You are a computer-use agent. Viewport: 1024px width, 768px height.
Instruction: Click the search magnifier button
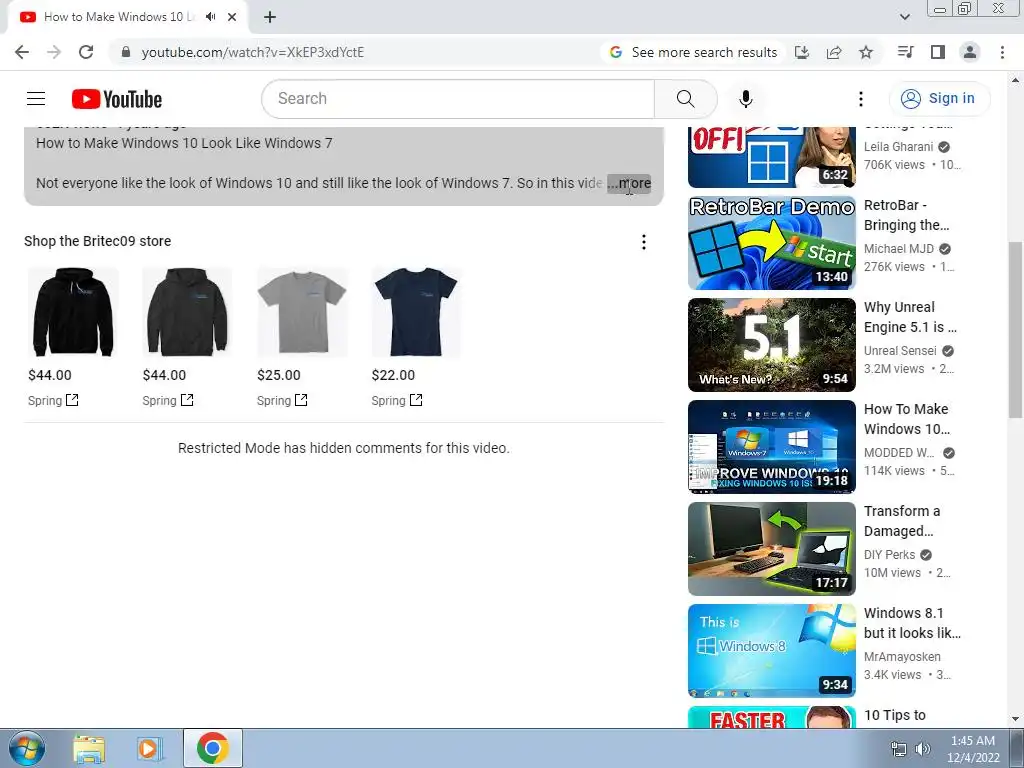point(685,99)
